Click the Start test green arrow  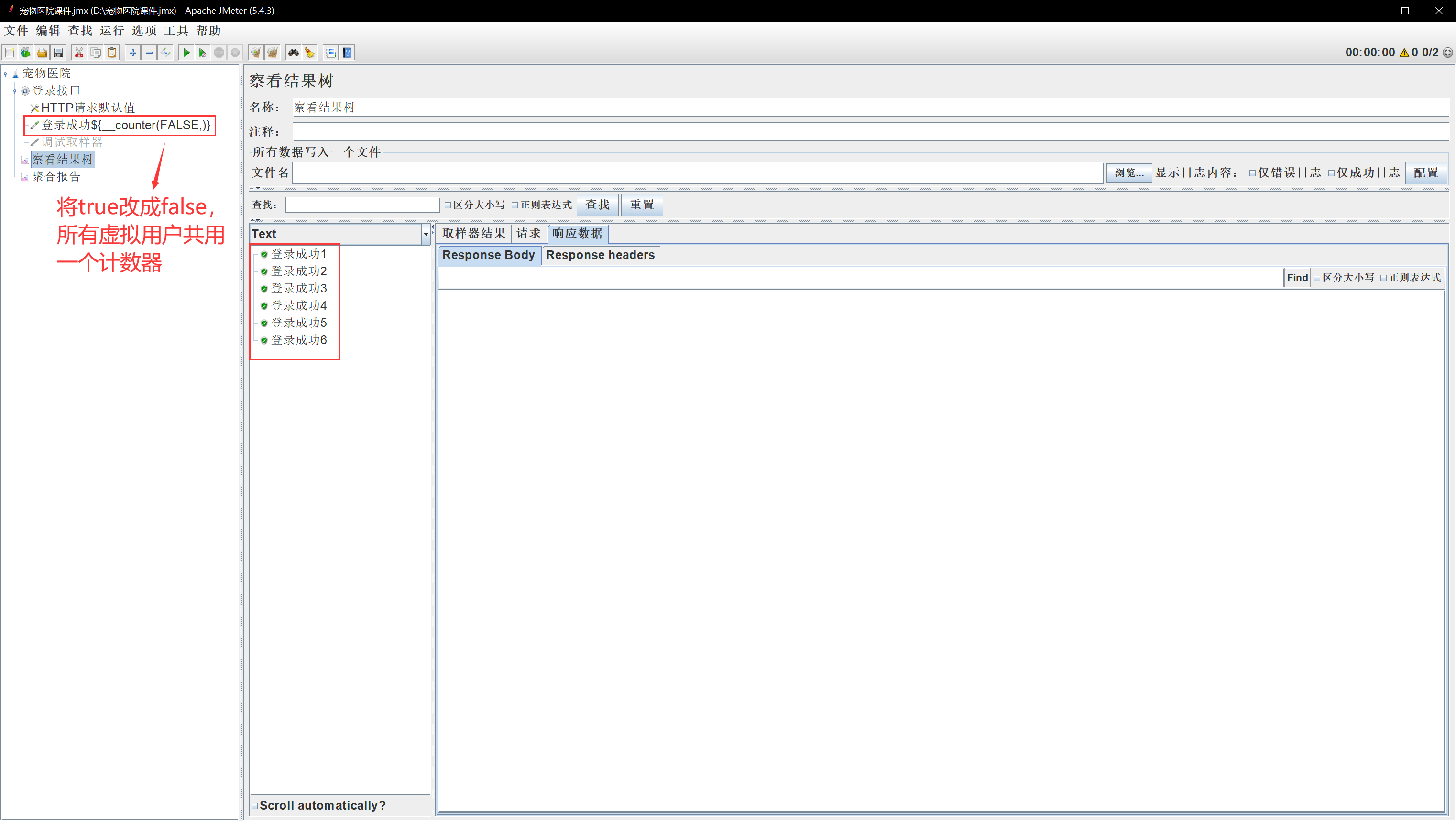(186, 53)
